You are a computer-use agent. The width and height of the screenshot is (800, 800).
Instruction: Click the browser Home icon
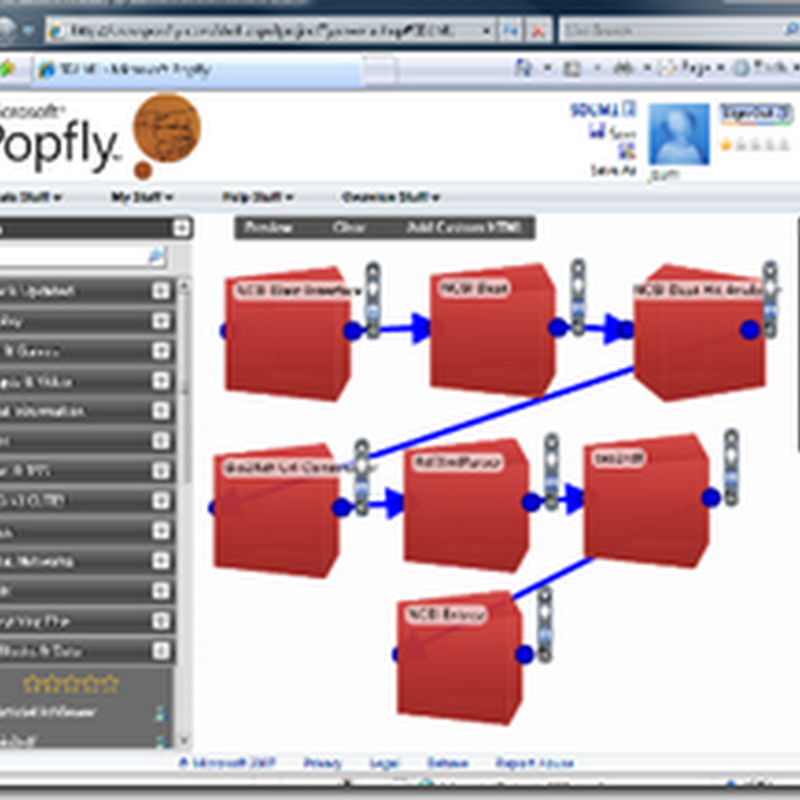point(523,67)
